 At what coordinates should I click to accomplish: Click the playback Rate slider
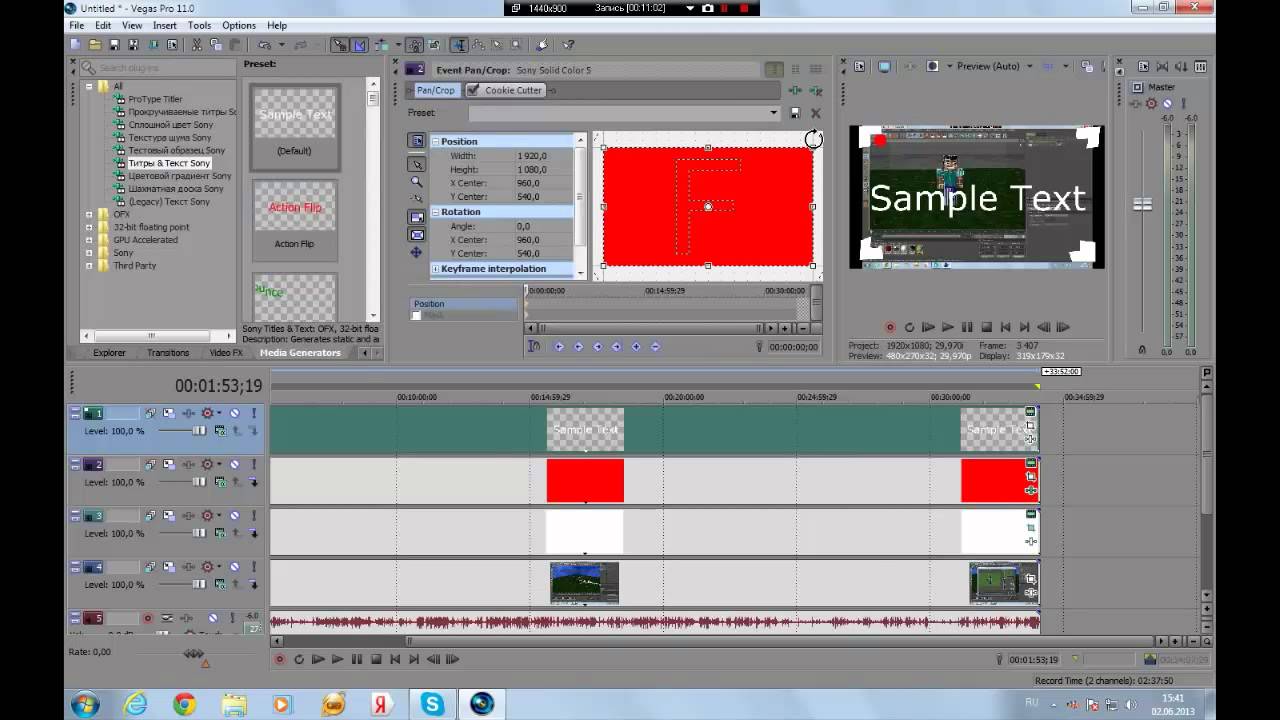click(193, 654)
